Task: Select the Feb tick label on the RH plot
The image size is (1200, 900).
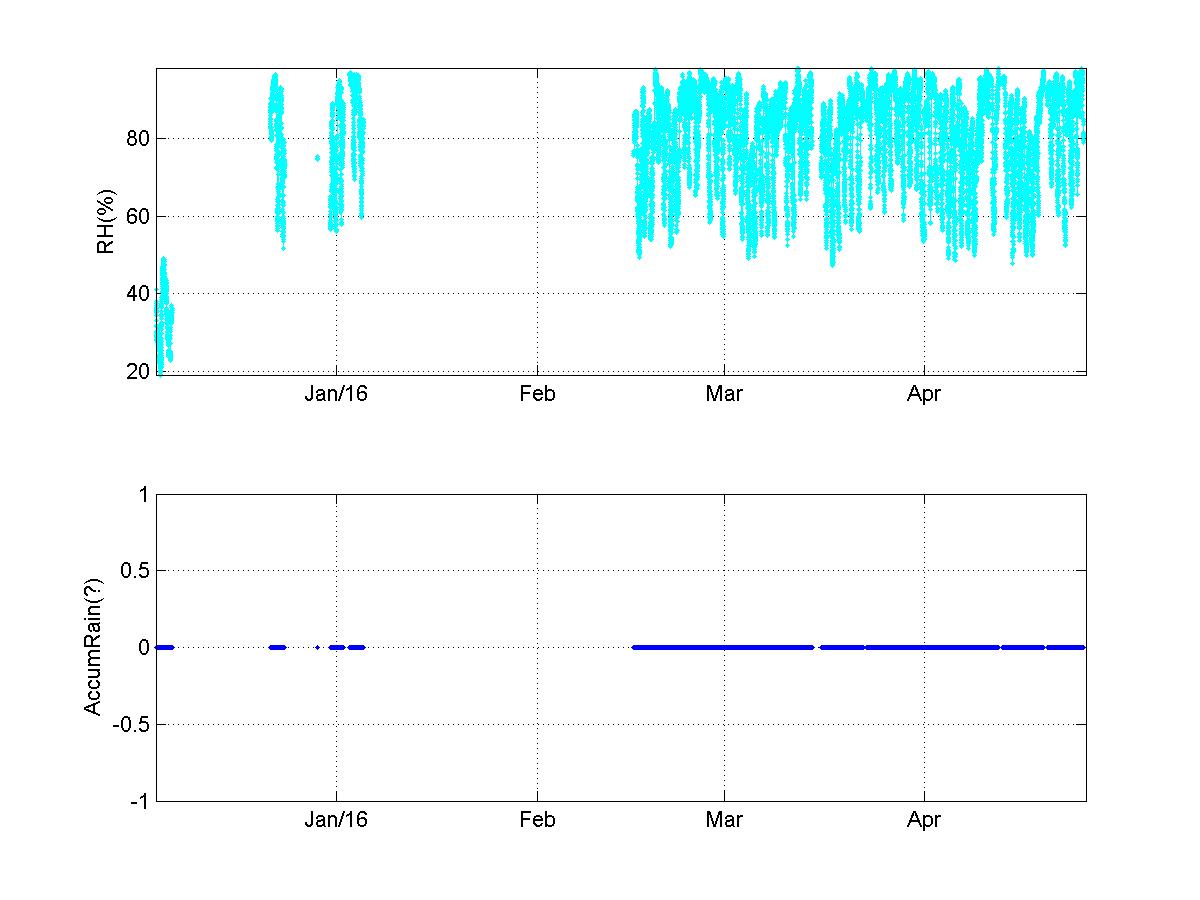Action: [537, 394]
